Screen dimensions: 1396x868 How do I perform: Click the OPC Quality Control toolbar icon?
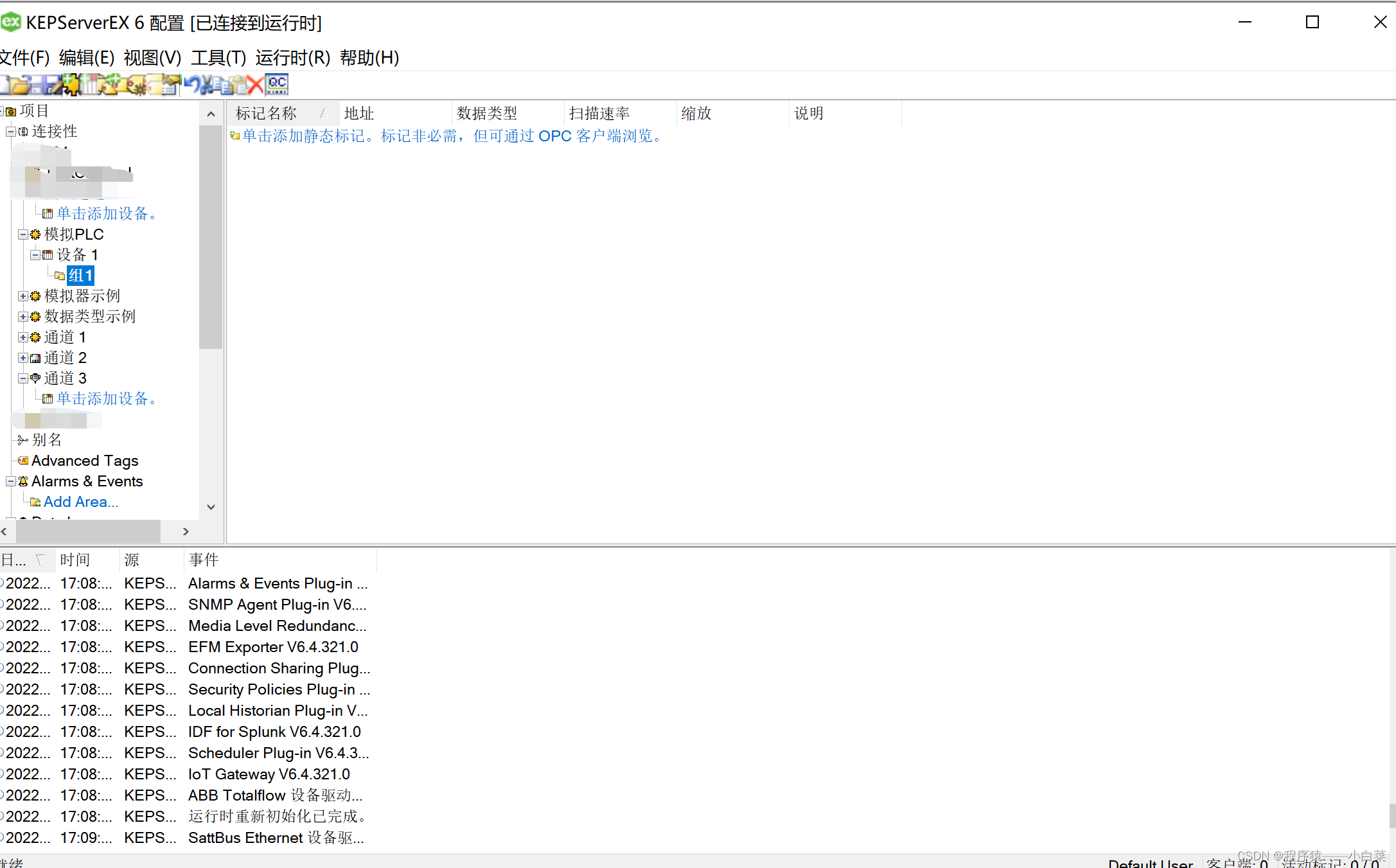(278, 85)
